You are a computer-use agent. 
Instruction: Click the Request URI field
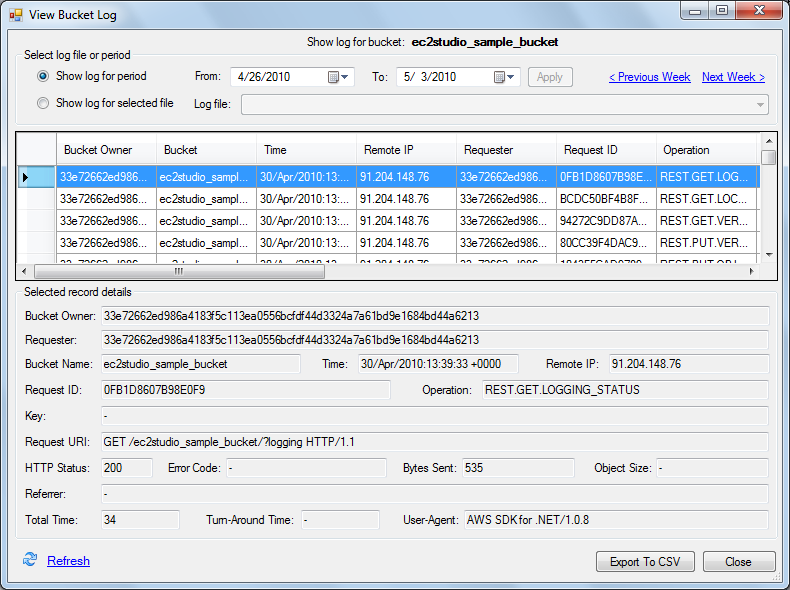[x=435, y=442]
